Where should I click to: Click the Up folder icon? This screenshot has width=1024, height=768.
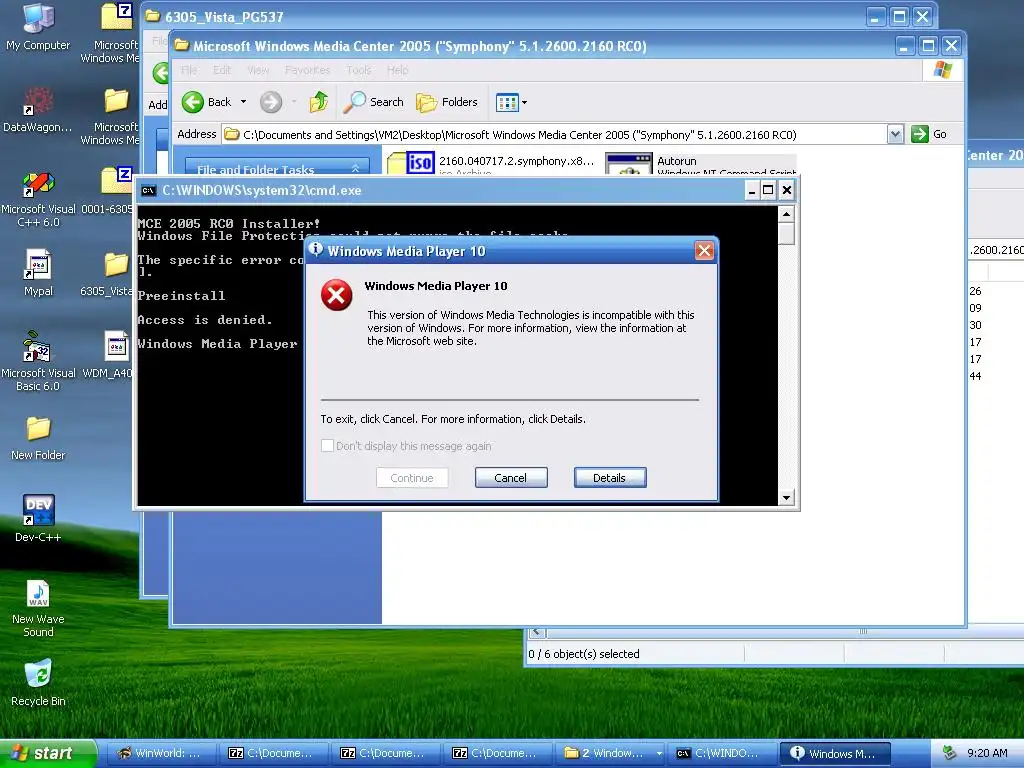point(319,102)
